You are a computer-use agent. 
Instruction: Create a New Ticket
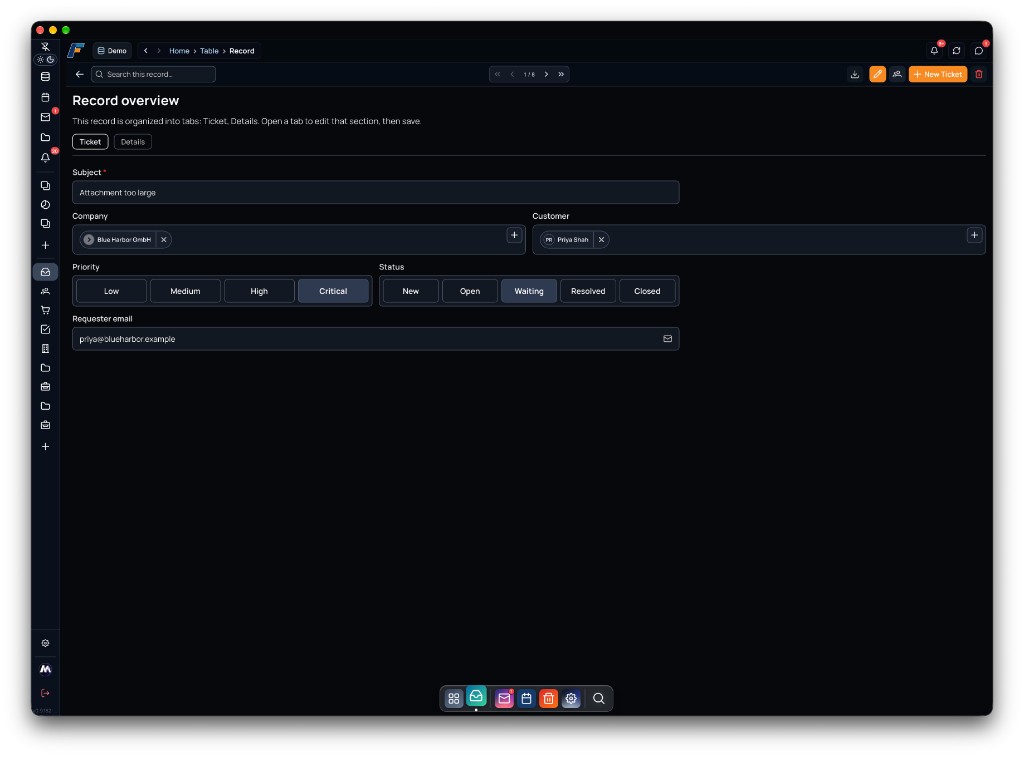(938, 74)
